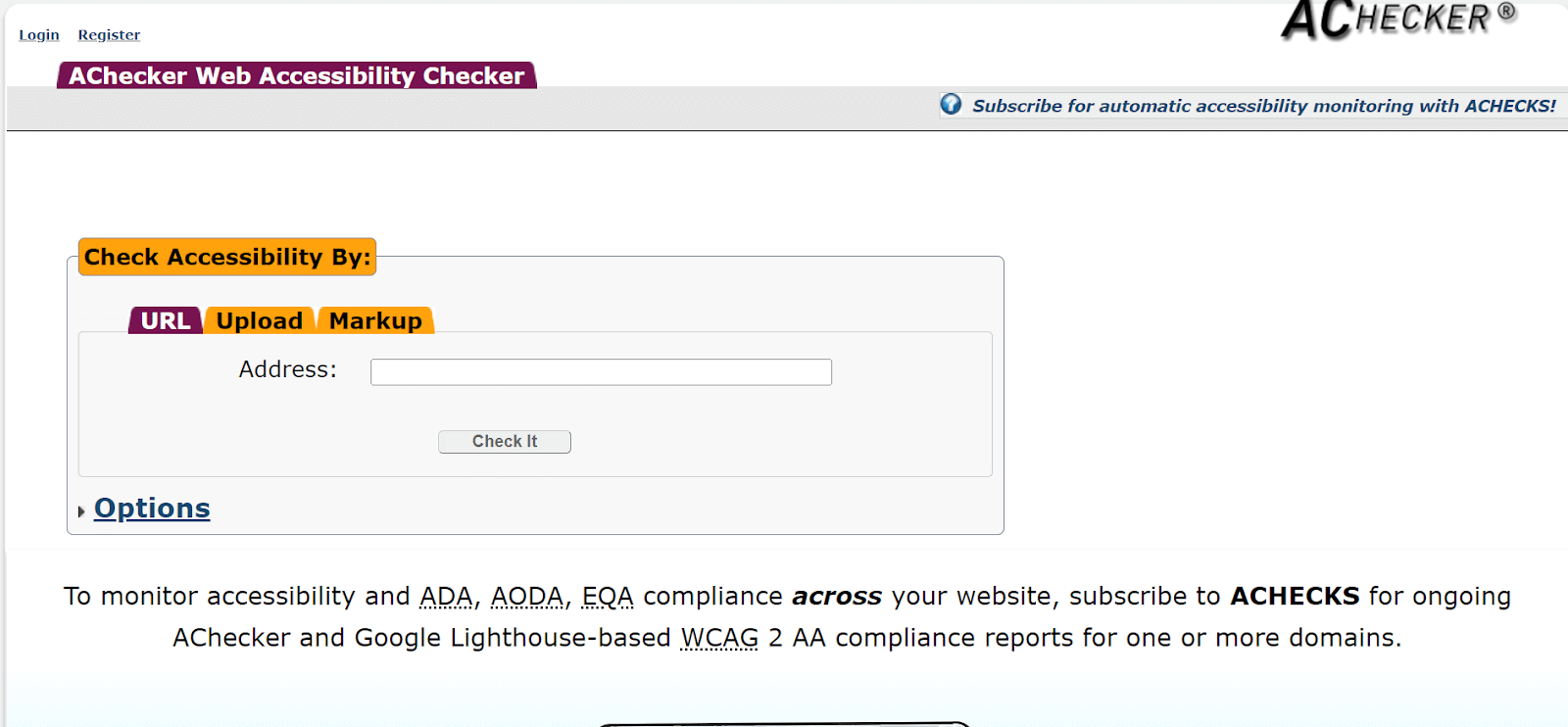Click the AChecker Web Accessibility Checker header banner
Image resolution: width=1568 pixels, height=727 pixels.
(294, 75)
